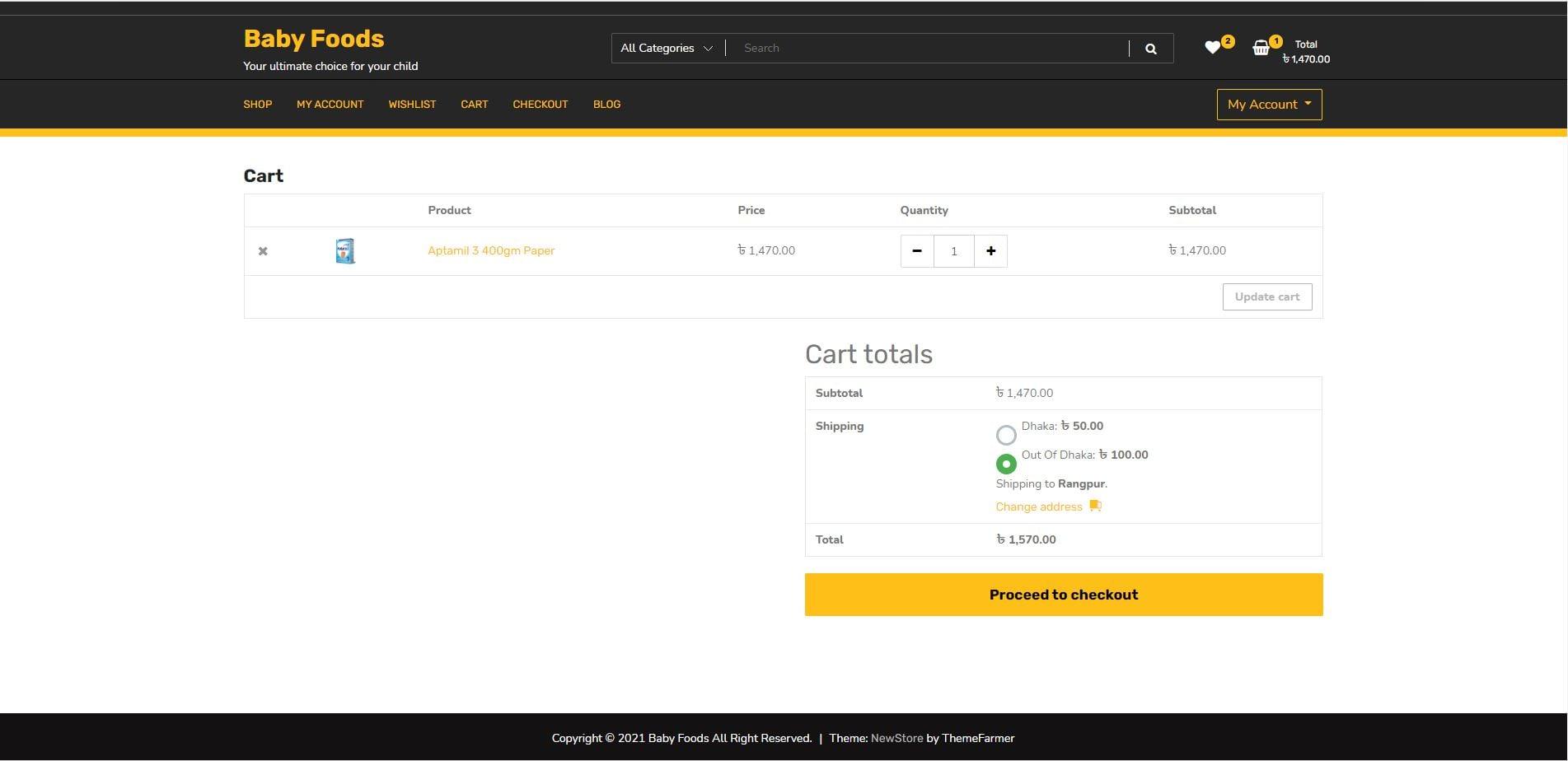Image resolution: width=1568 pixels, height=761 pixels.
Task: Open the wishlist via the heart icon
Action: [1212, 48]
